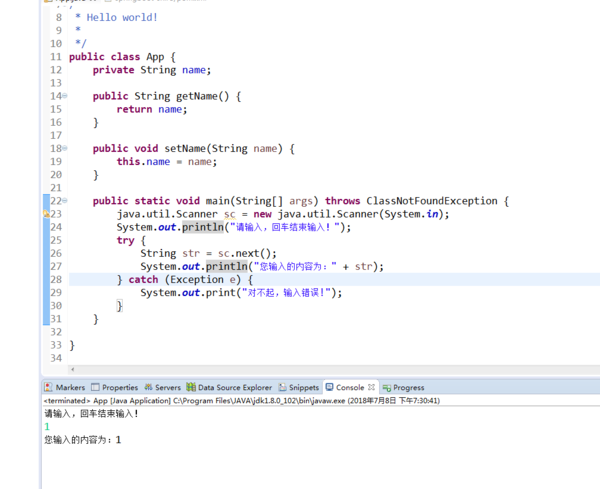The height and width of the screenshot is (489, 600).
Task: Open the Markers tab
Action: 65,387
